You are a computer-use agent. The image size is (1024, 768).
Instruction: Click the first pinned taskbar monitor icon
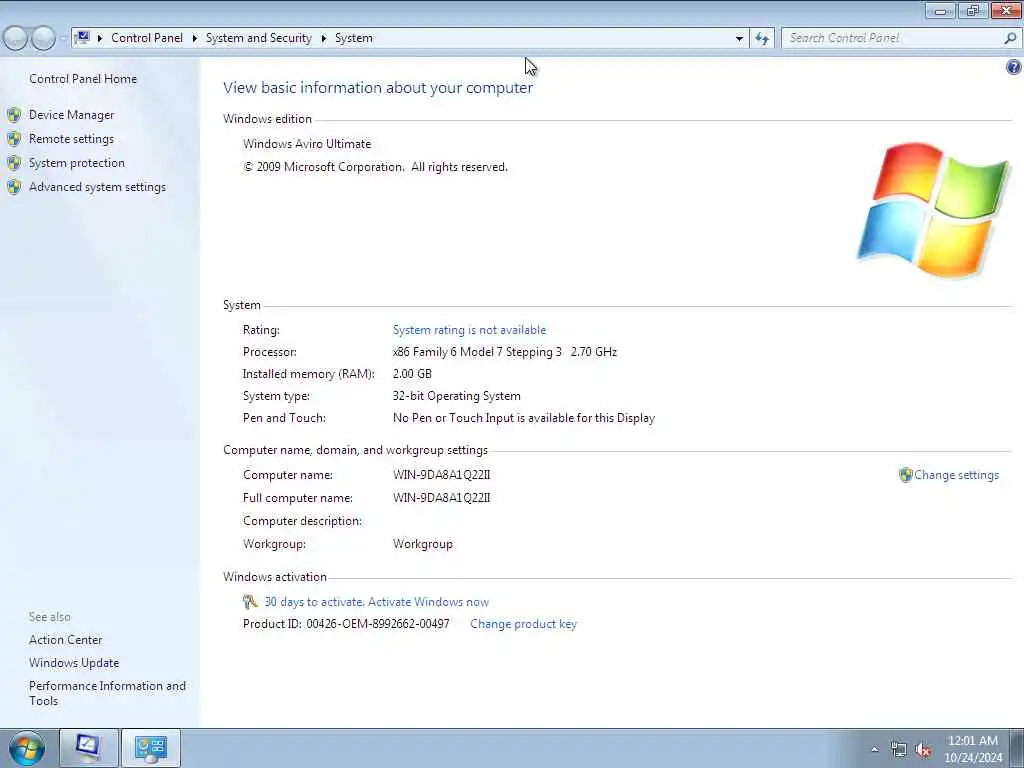pyautogui.click(x=88, y=748)
